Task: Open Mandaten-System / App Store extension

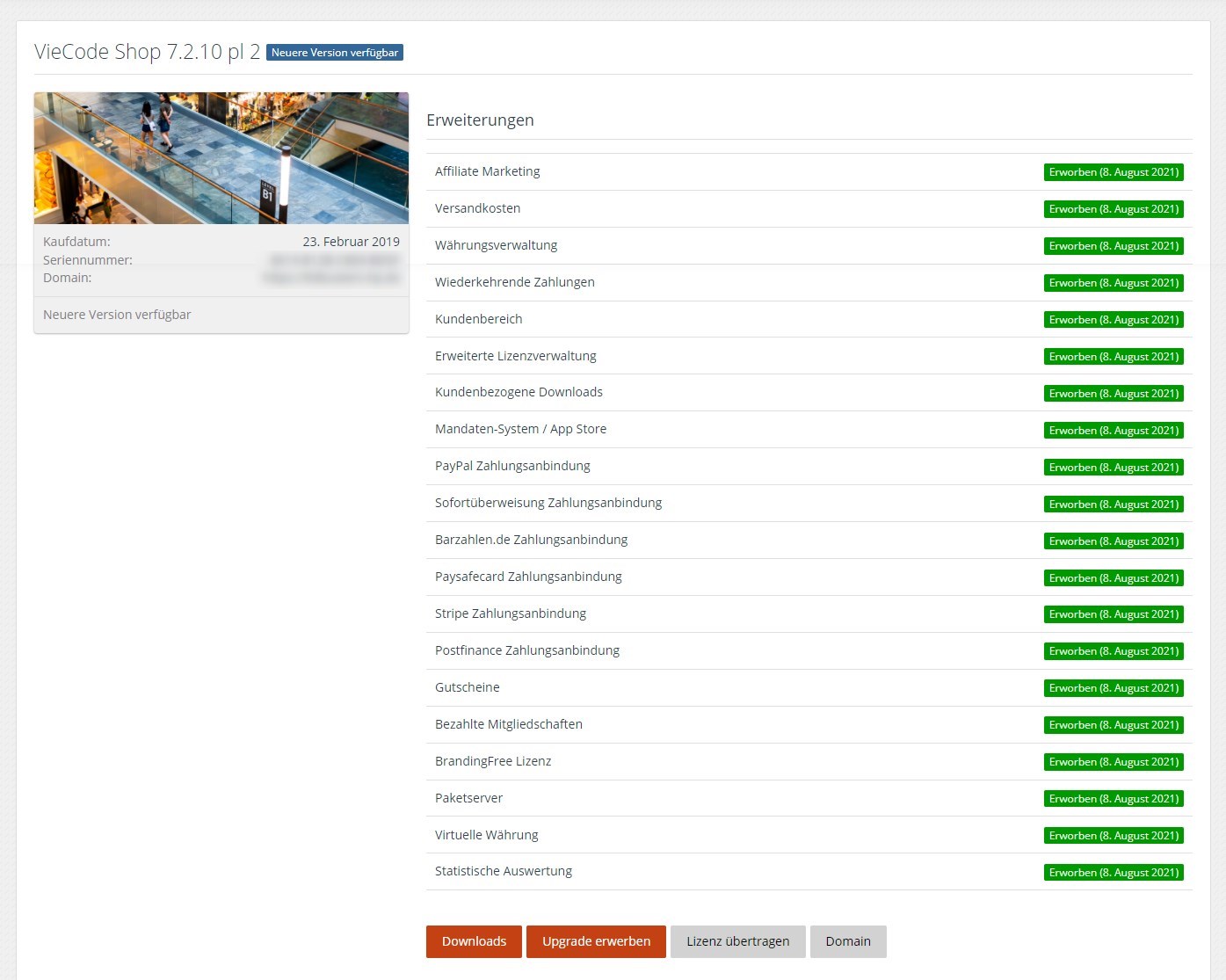Action: (520, 429)
